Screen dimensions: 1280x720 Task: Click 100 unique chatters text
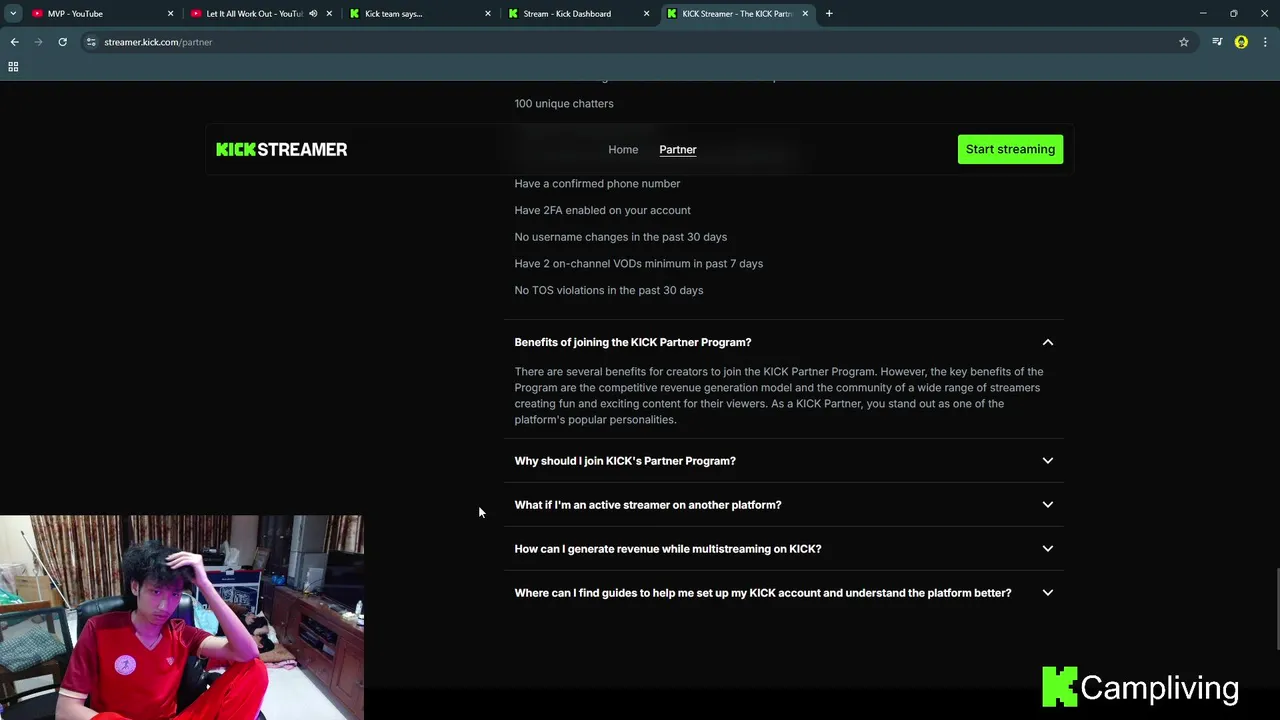564,103
